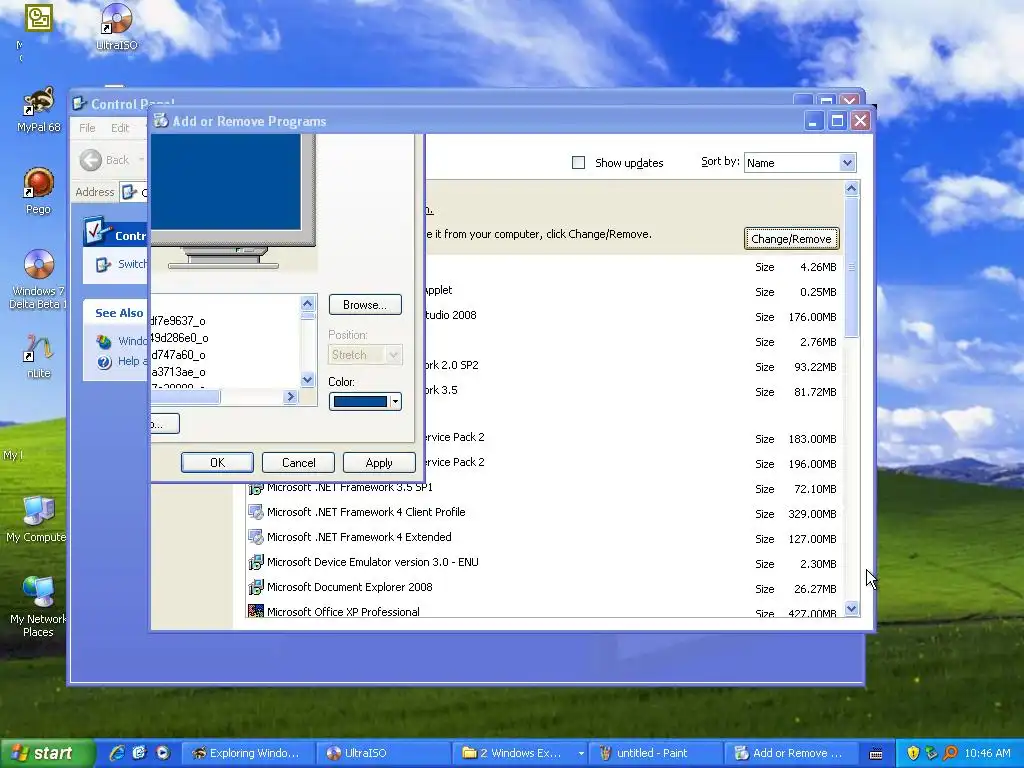Screen dimensions: 1024x768
Task: Click the security shield tray icon
Action: click(x=913, y=753)
